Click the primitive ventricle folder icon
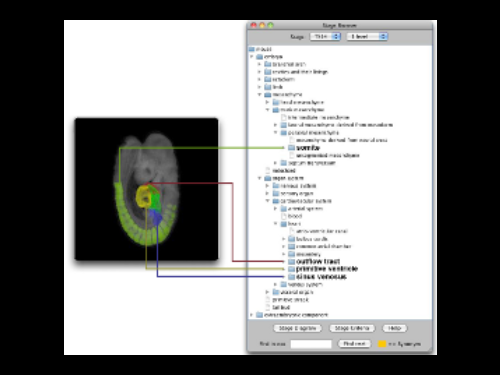Viewport: 500px width, 375px height. 291,269
